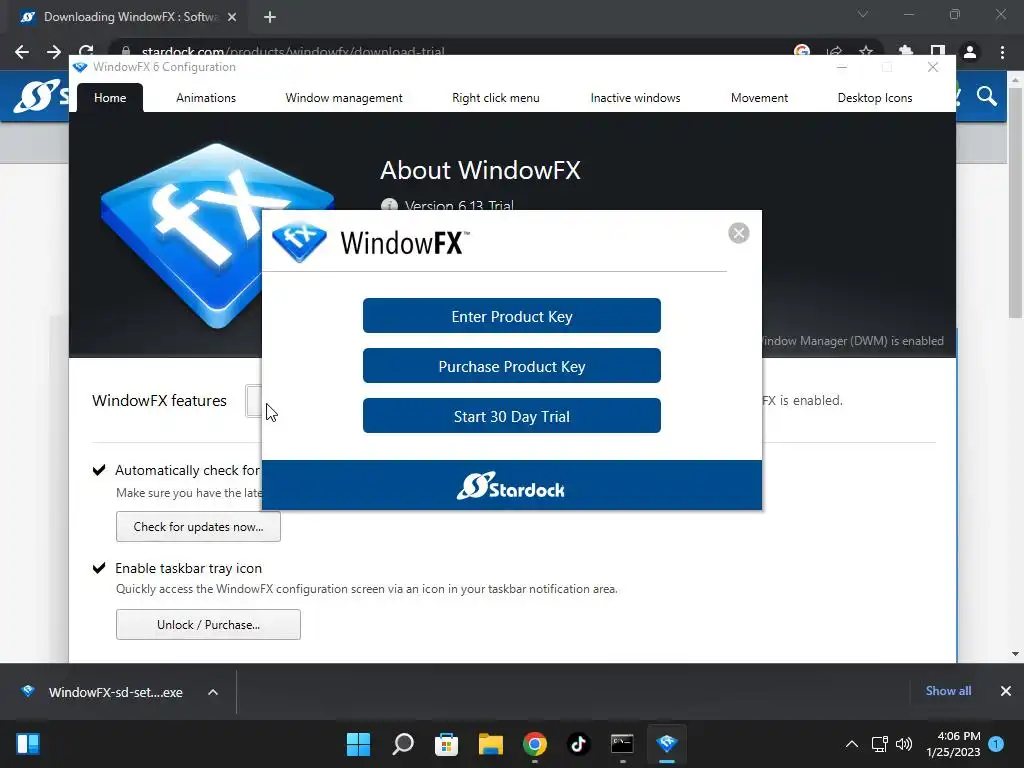This screenshot has width=1024, height=768.
Task: Open the Windows Start menu
Action: [x=358, y=744]
